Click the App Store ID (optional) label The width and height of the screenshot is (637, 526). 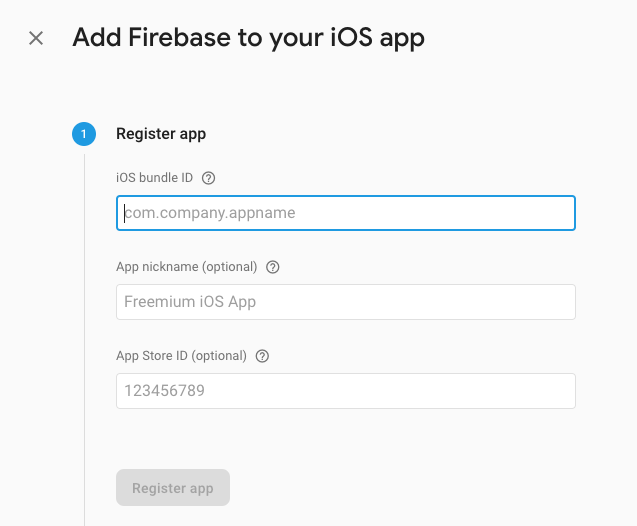coord(181,356)
